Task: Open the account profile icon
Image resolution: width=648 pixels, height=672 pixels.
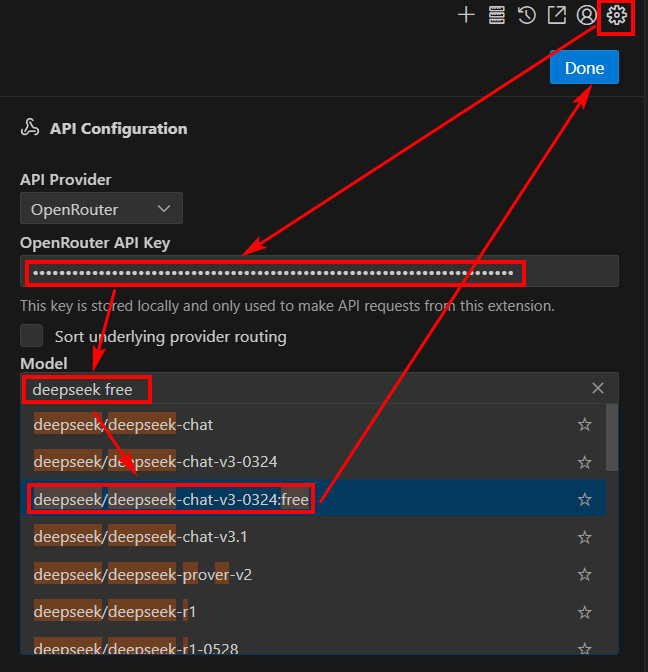Action: 586,15
